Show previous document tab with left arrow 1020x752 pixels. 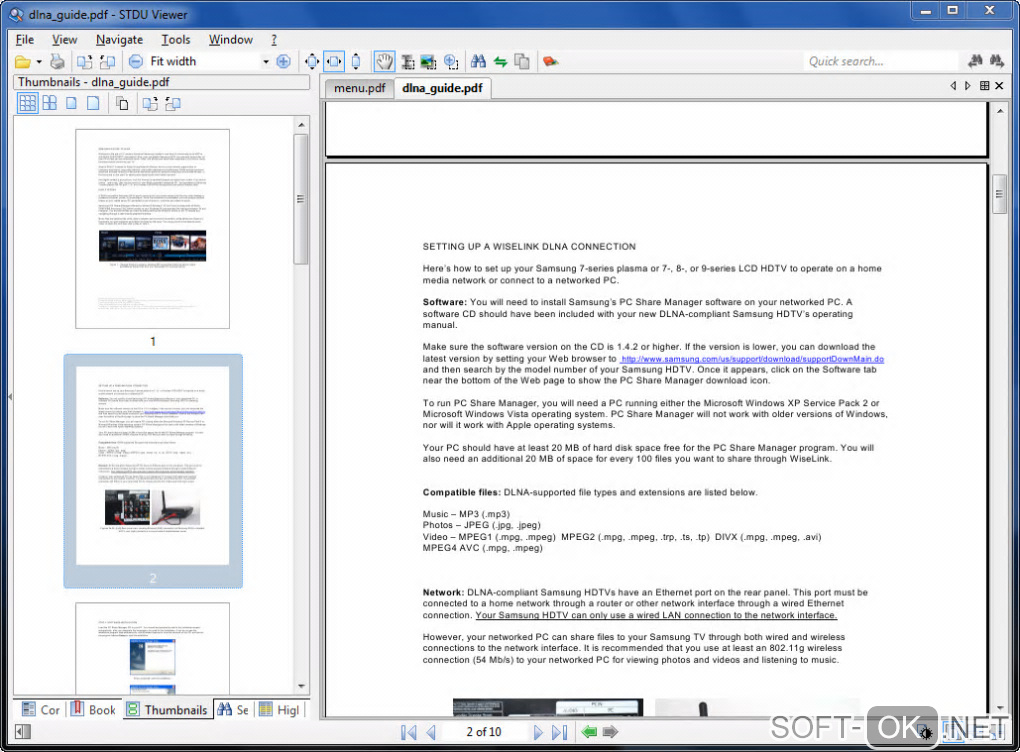953,86
